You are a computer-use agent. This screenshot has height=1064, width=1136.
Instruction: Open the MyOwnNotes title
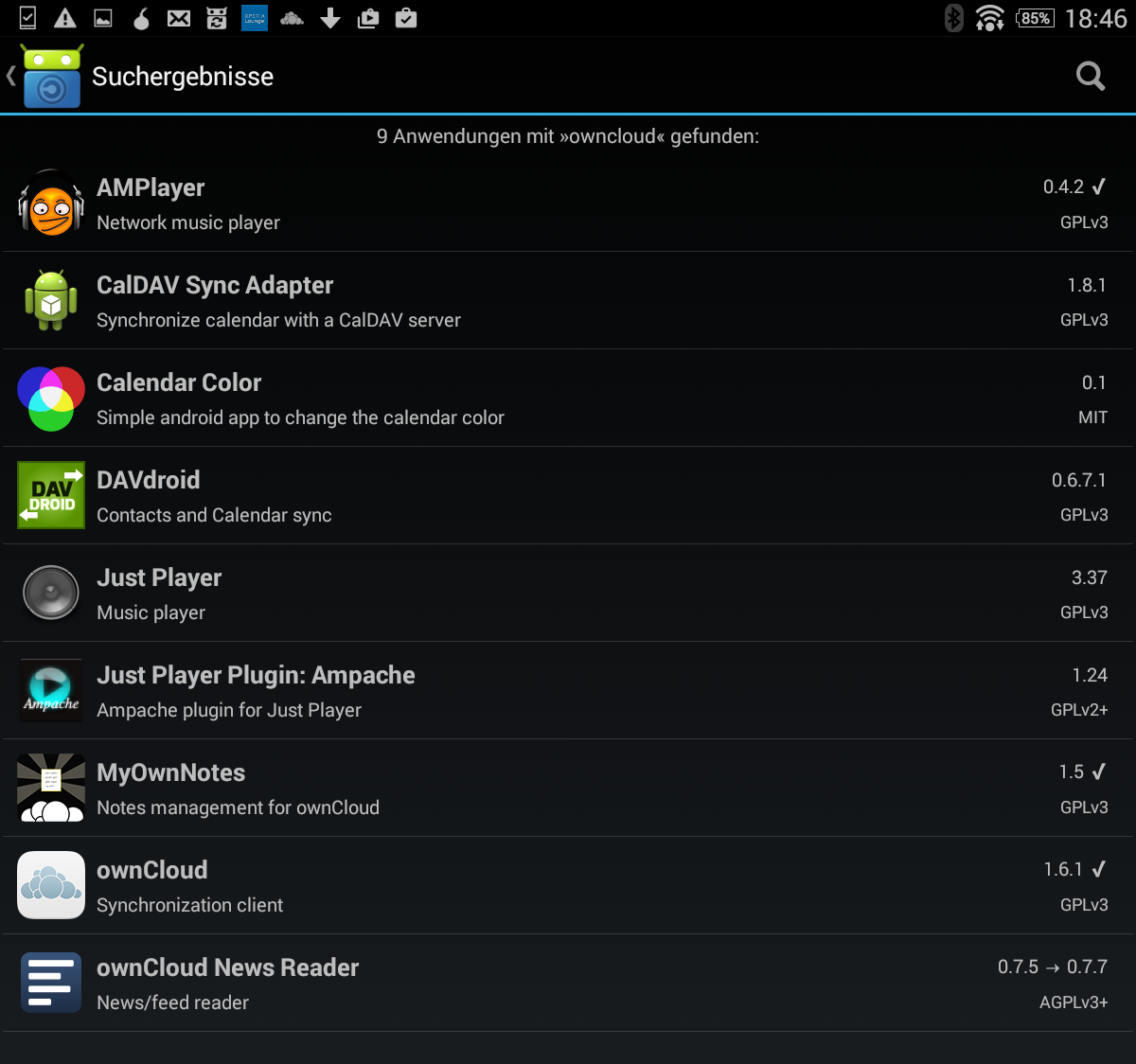tap(170, 772)
